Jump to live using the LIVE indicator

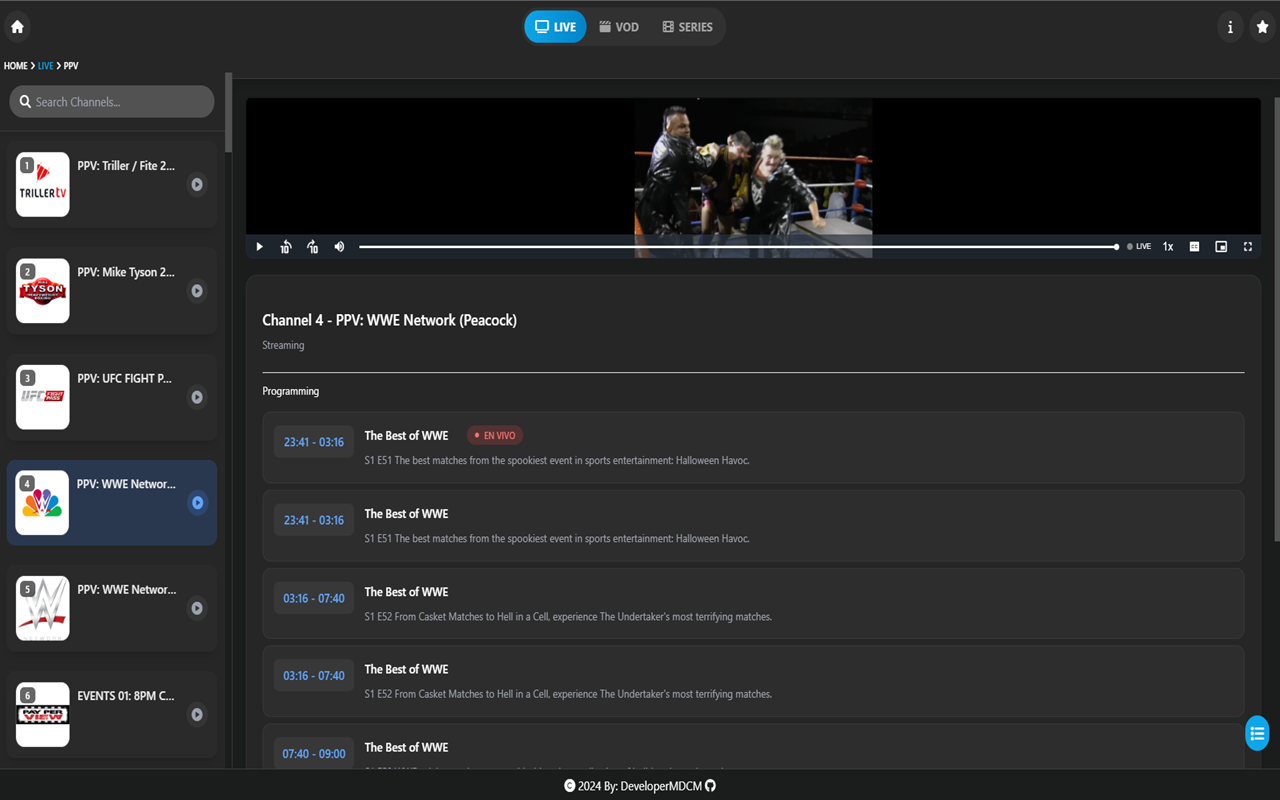click(x=1138, y=246)
